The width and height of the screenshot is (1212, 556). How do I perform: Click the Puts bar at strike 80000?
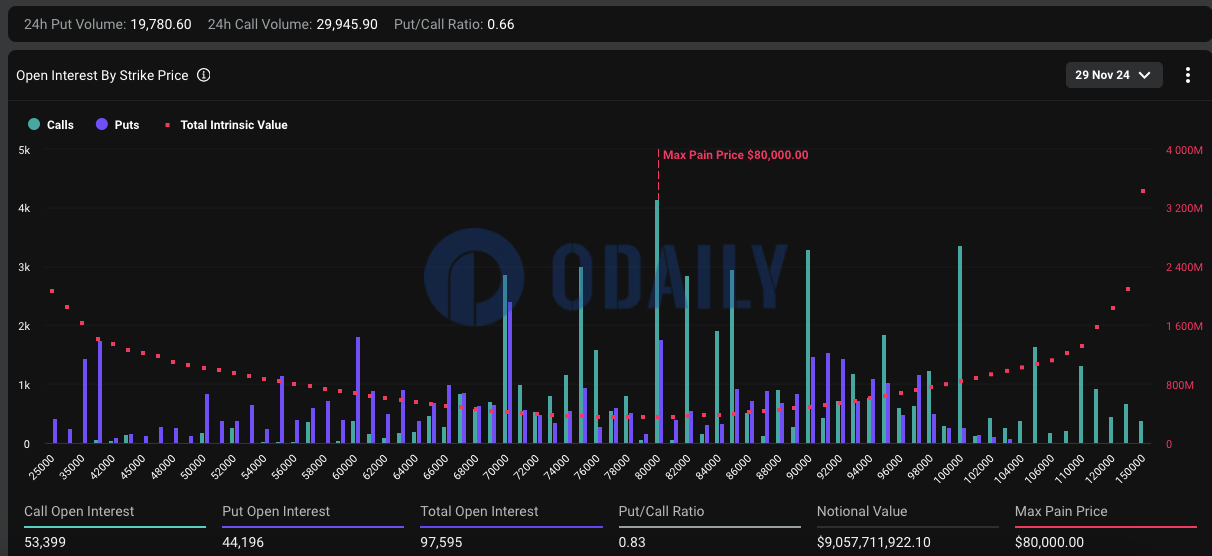tap(661, 391)
